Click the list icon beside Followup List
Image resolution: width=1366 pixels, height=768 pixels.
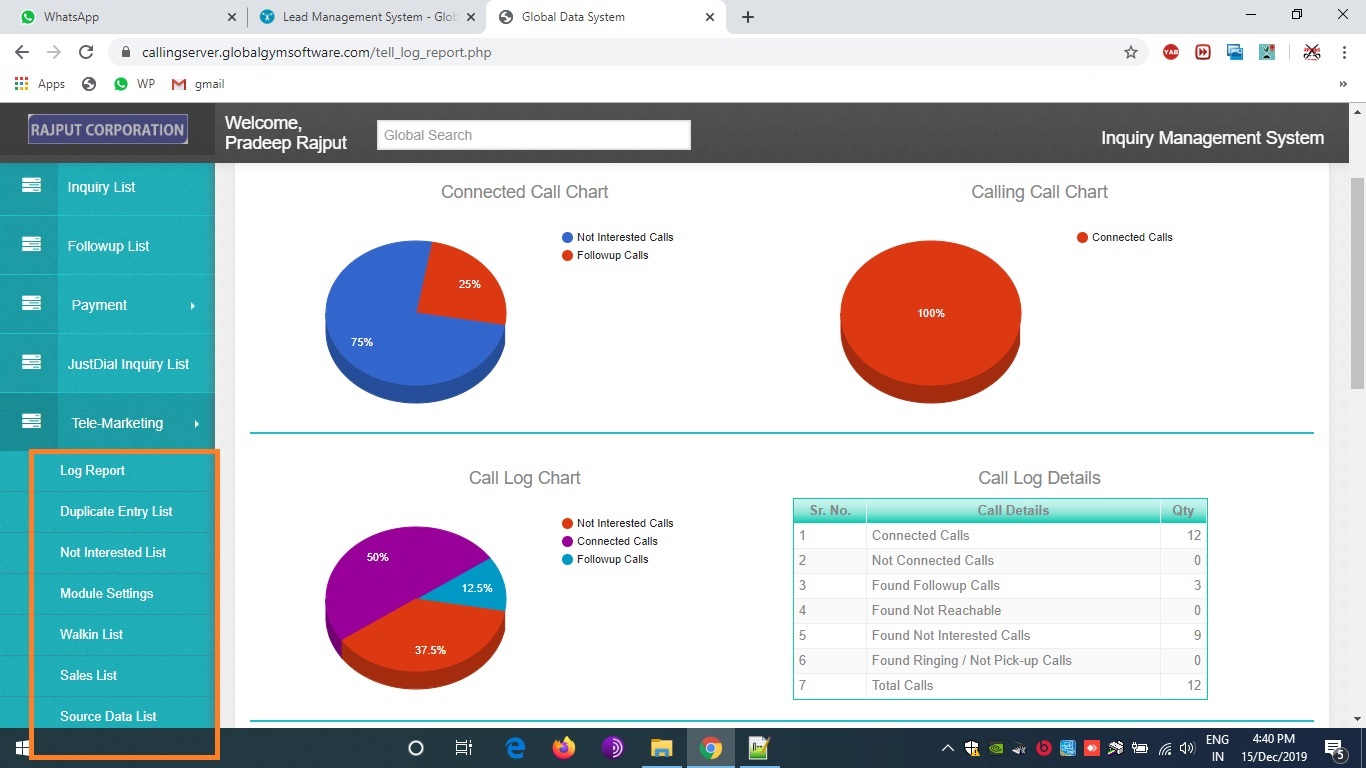click(x=32, y=246)
